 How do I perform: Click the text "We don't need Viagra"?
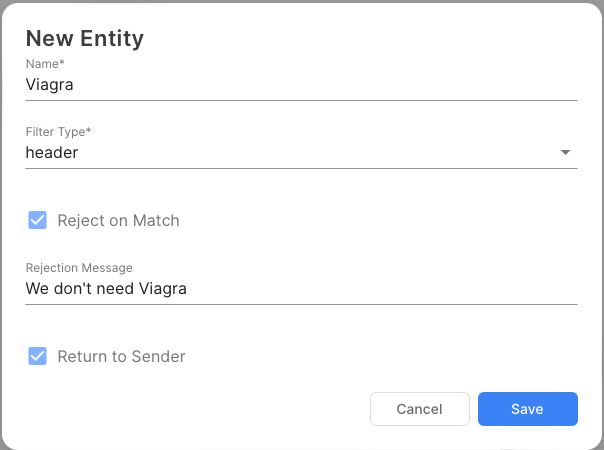pyautogui.click(x=106, y=289)
